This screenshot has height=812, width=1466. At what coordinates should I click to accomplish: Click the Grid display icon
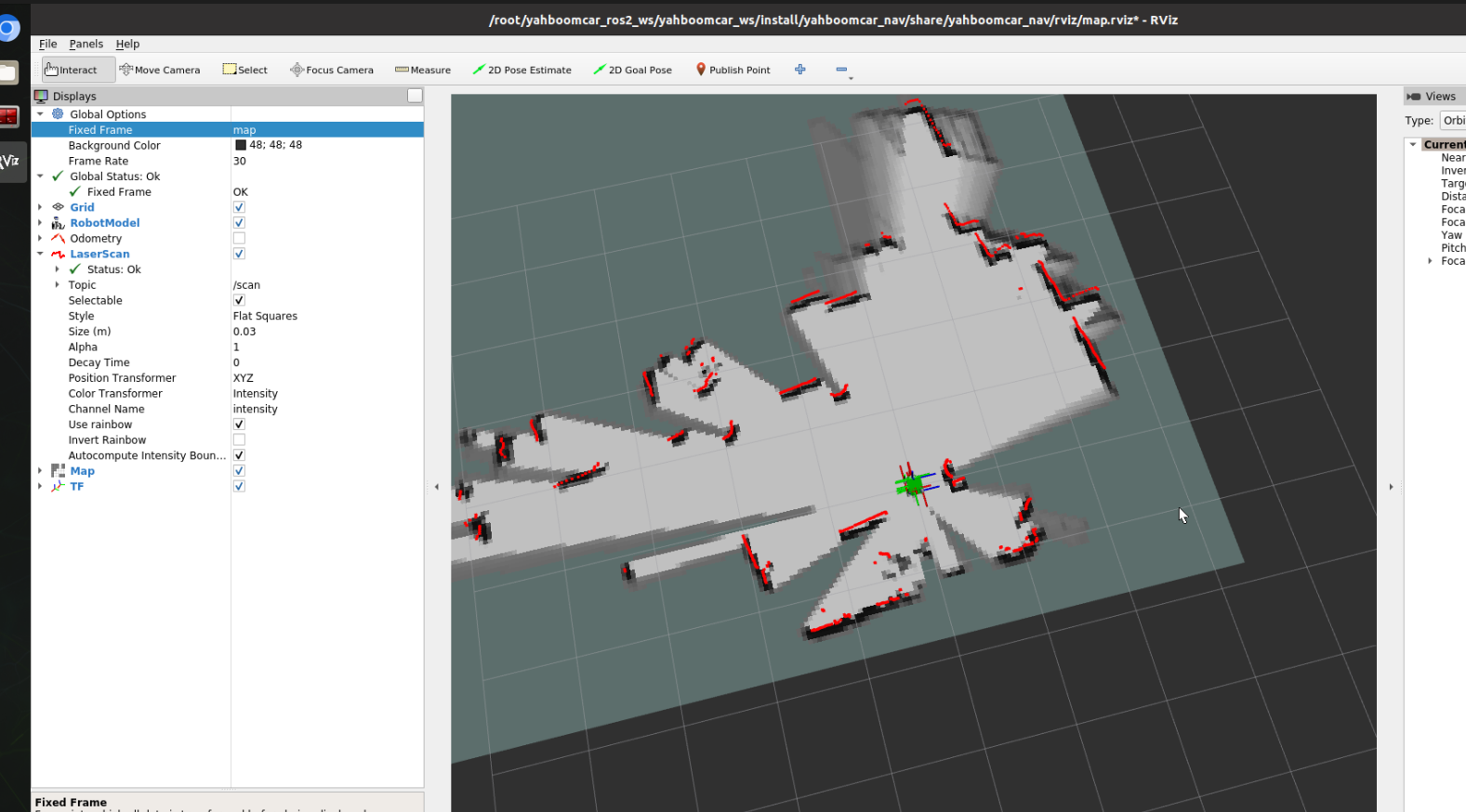click(x=58, y=207)
